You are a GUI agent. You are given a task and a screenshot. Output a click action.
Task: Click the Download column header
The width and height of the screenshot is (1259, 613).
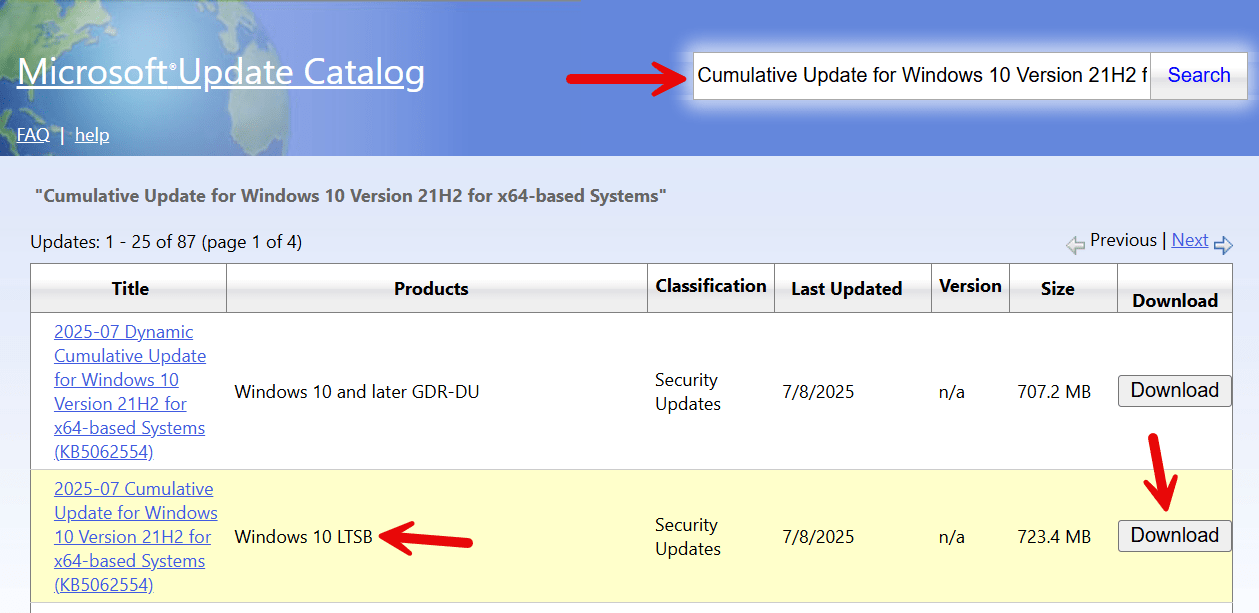point(1175,300)
